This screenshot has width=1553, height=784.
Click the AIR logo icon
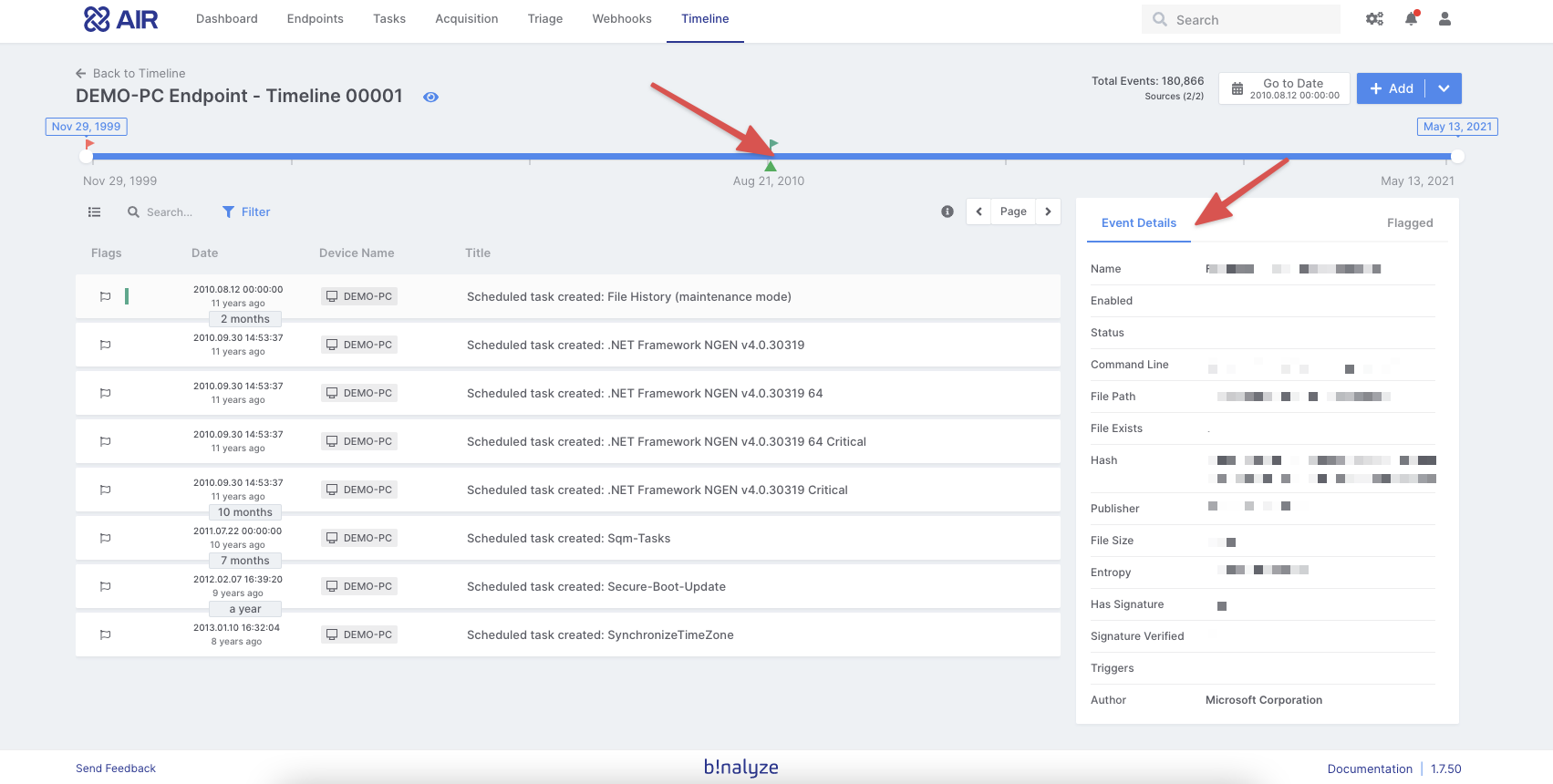[97, 19]
